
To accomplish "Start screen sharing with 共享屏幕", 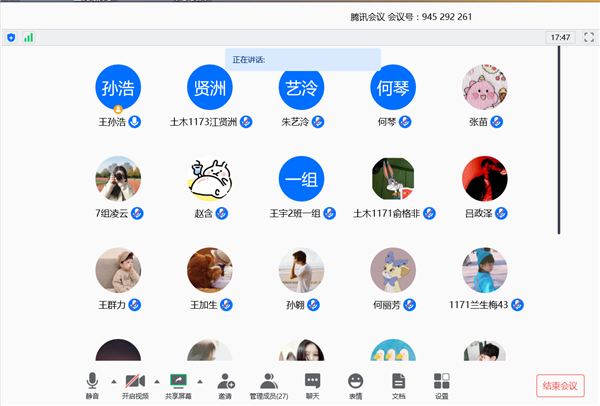I will 179,383.
